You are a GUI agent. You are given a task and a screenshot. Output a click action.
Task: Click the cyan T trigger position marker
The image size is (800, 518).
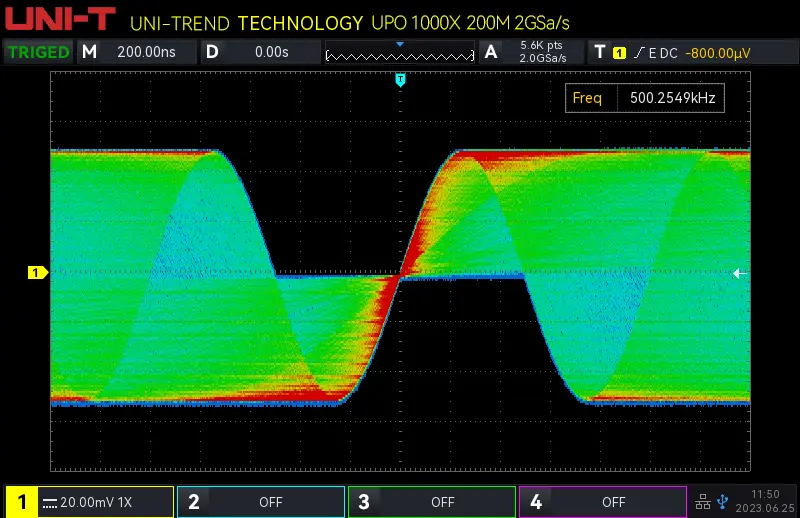click(x=400, y=79)
